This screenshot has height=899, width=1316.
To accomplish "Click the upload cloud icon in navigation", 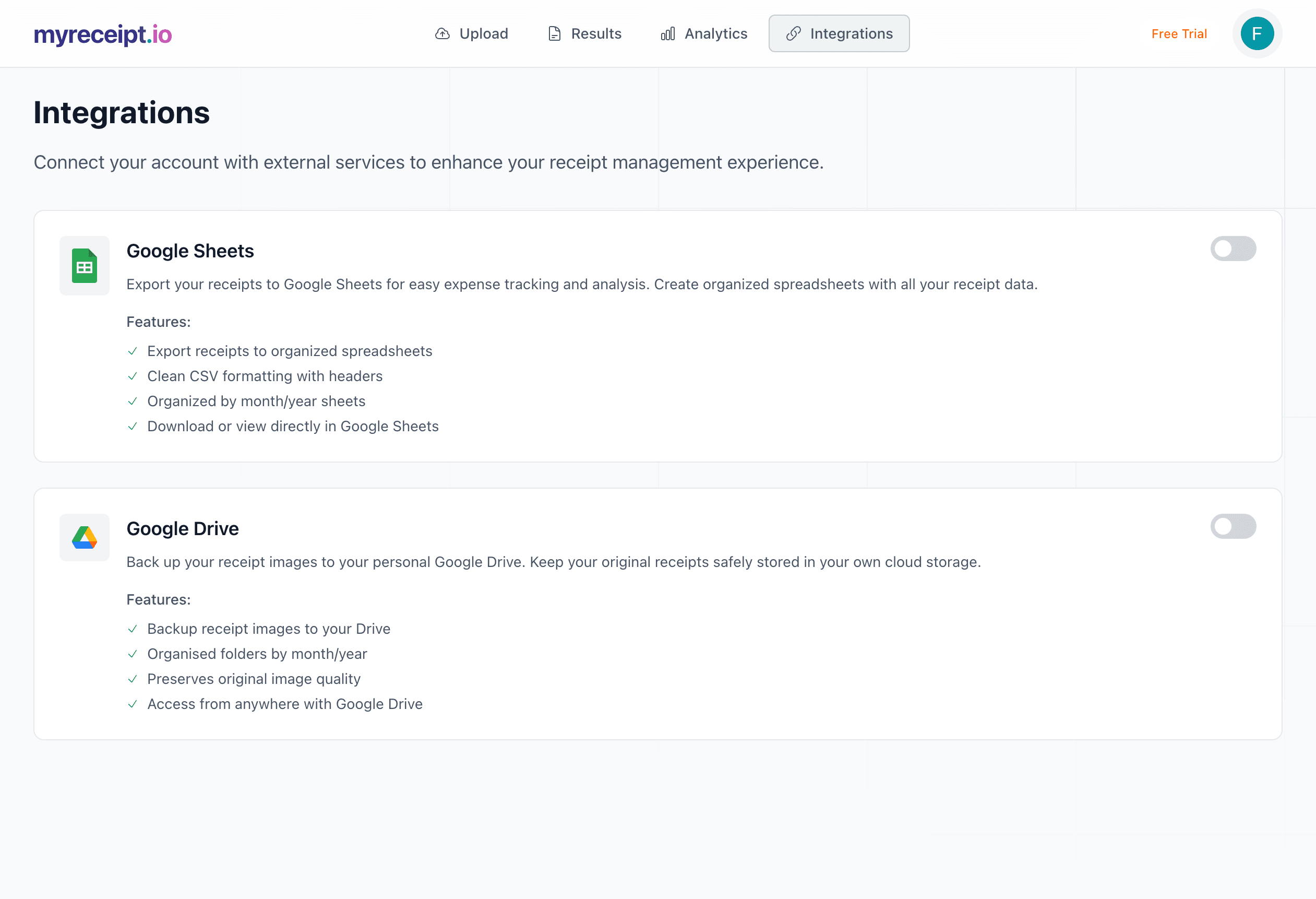I will [442, 33].
